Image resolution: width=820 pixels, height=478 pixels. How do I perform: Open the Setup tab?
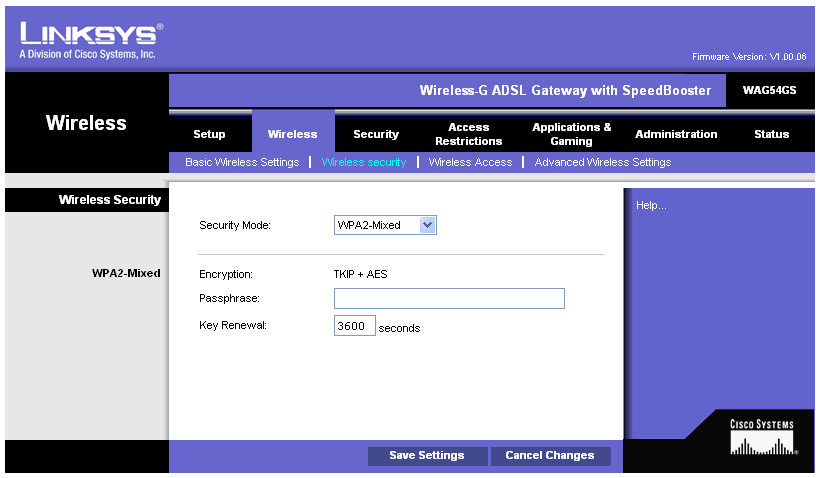coord(209,134)
